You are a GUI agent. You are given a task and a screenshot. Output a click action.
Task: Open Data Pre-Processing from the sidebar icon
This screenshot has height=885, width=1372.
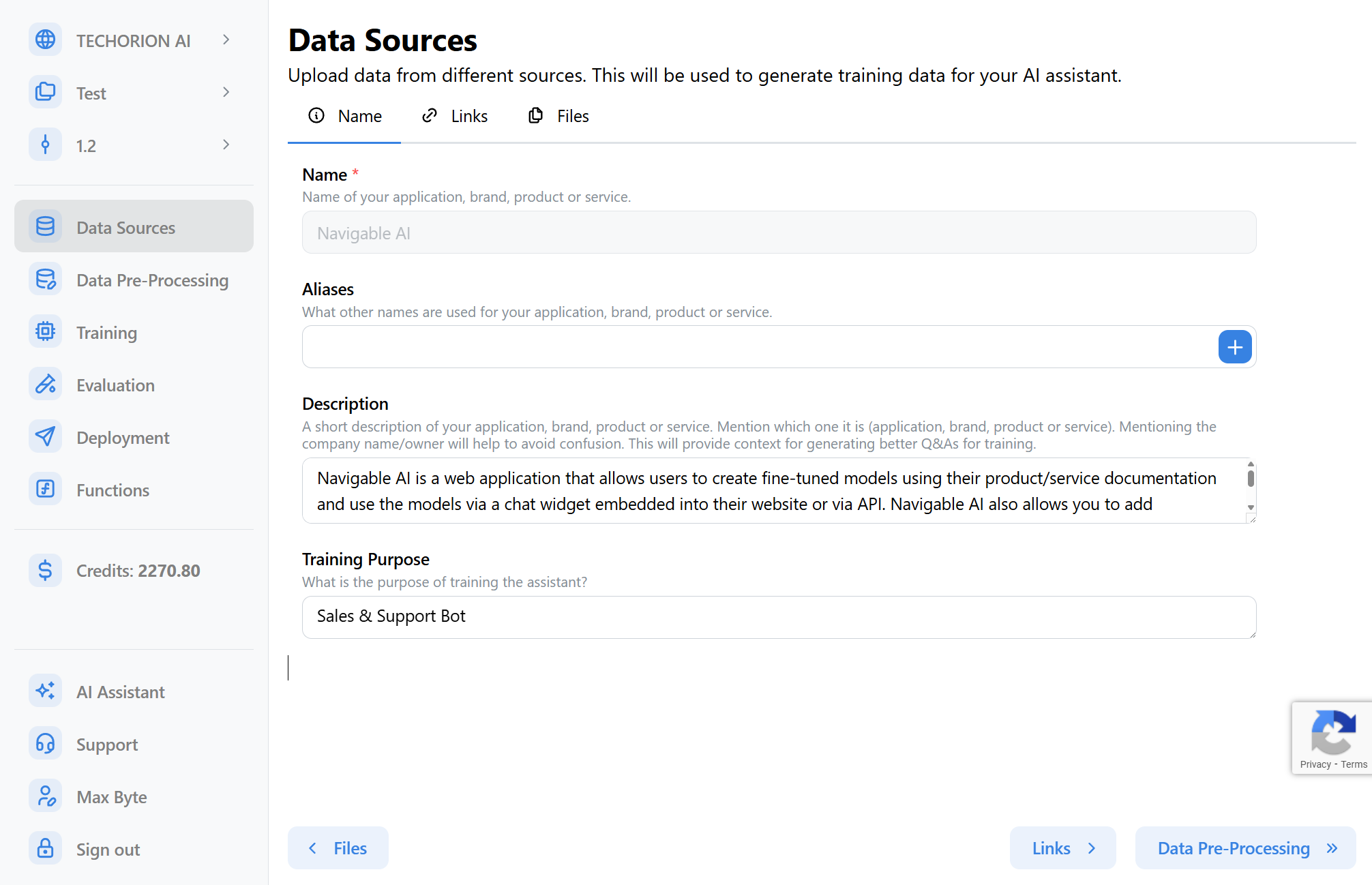point(45,280)
